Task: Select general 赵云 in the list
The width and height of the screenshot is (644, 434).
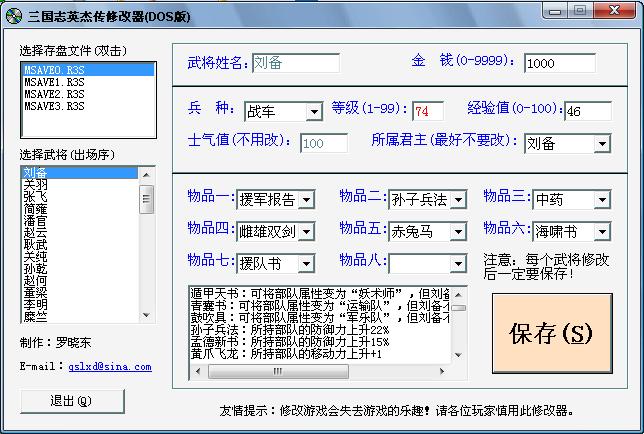Action: coord(80,232)
